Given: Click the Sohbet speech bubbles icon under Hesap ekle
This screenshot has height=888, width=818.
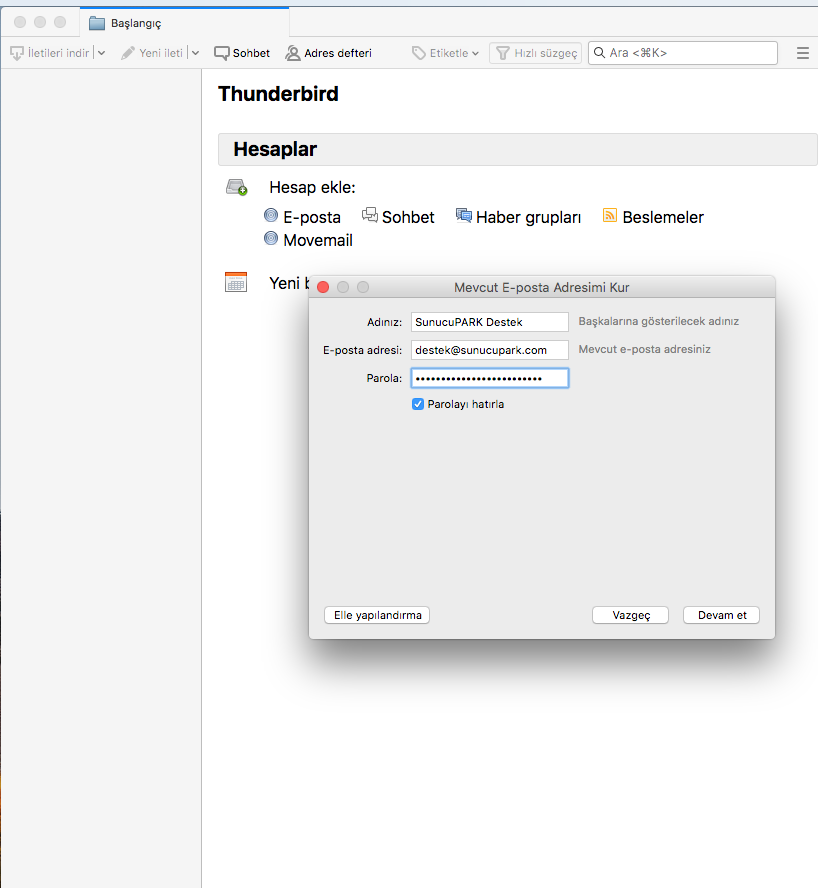Looking at the screenshot, I should click(370, 215).
